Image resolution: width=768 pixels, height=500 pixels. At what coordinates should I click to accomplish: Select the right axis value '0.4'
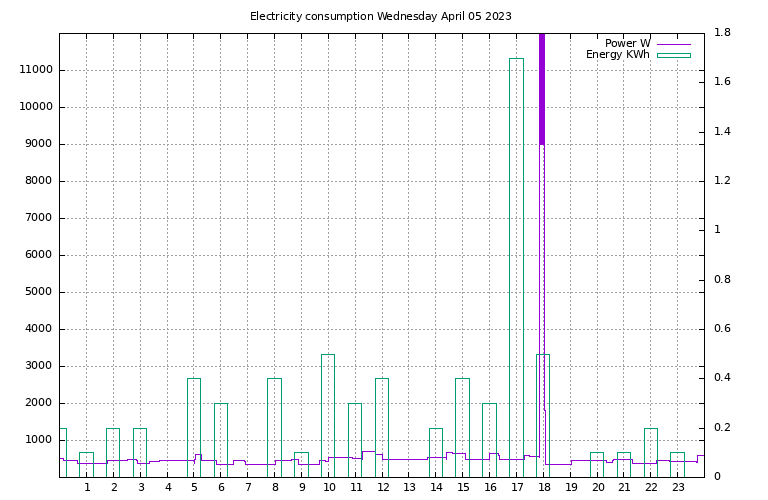(x=722, y=377)
